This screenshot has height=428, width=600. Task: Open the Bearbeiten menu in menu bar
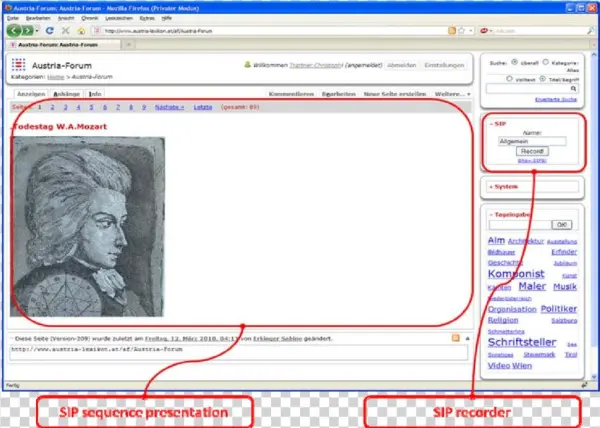pos(38,18)
